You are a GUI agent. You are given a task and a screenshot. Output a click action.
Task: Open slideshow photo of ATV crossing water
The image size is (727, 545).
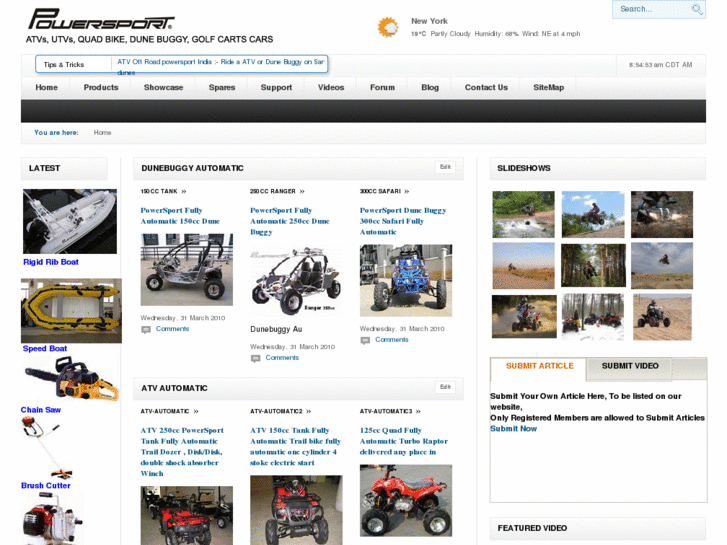(x=523, y=214)
